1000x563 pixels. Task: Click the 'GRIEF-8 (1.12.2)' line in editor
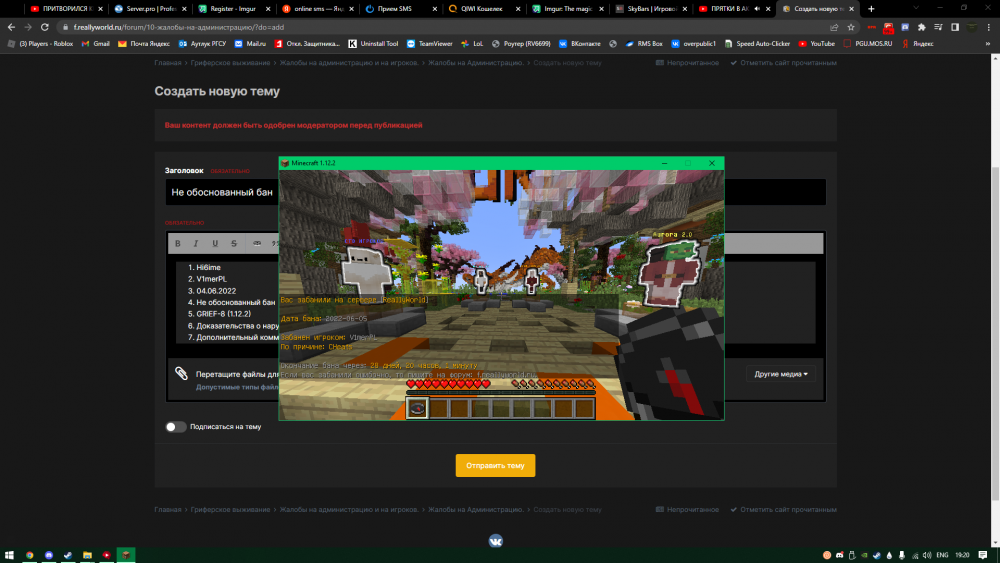coord(223,314)
